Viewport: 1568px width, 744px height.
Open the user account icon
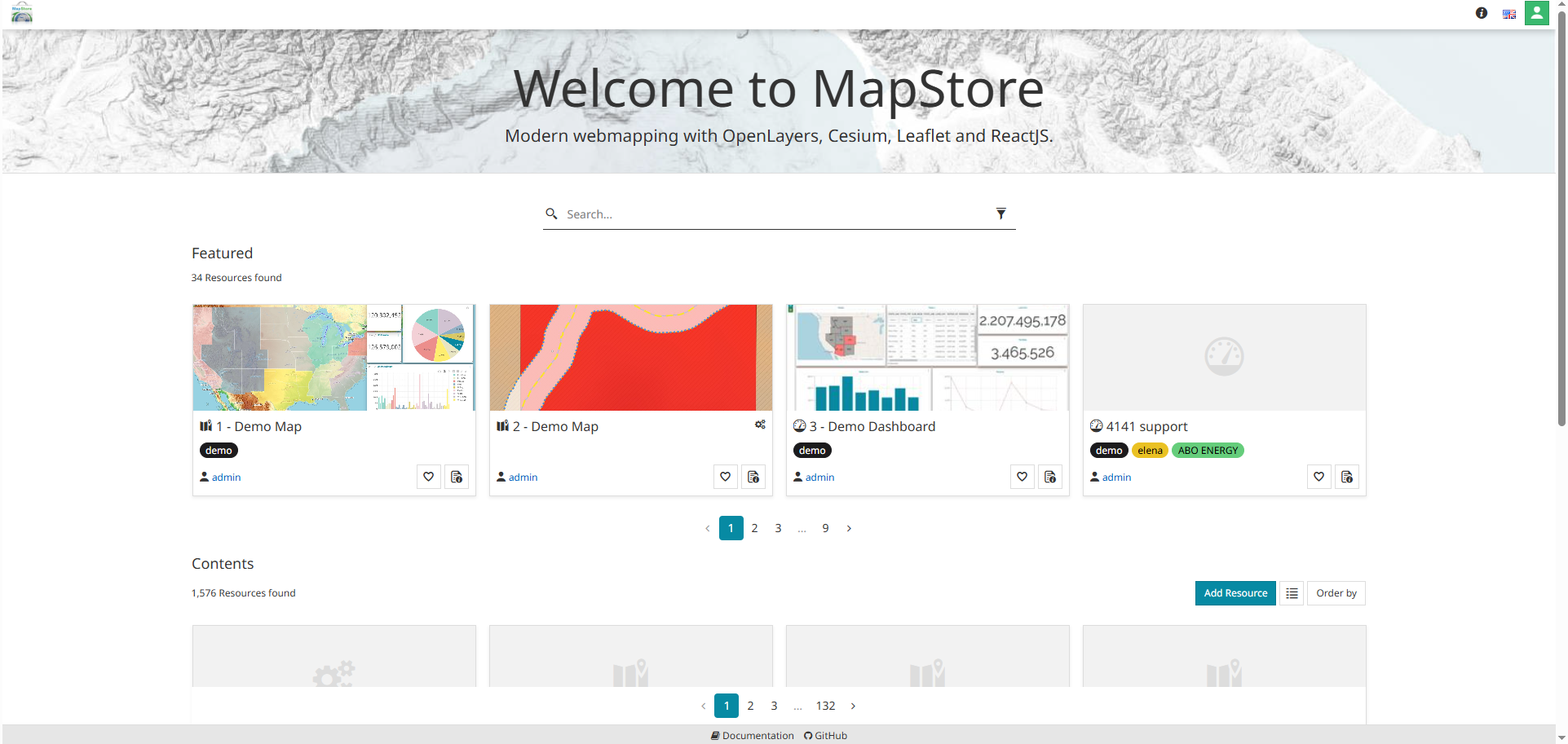[x=1536, y=13]
